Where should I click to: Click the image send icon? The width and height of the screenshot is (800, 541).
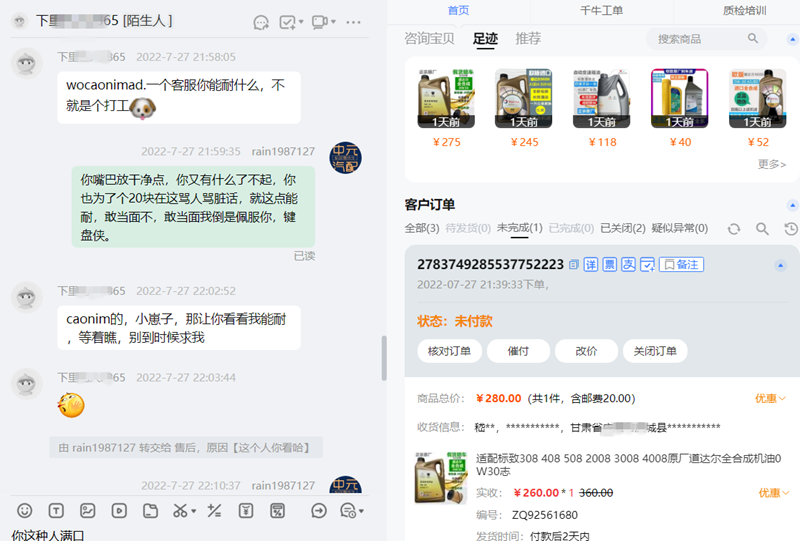pos(88,510)
